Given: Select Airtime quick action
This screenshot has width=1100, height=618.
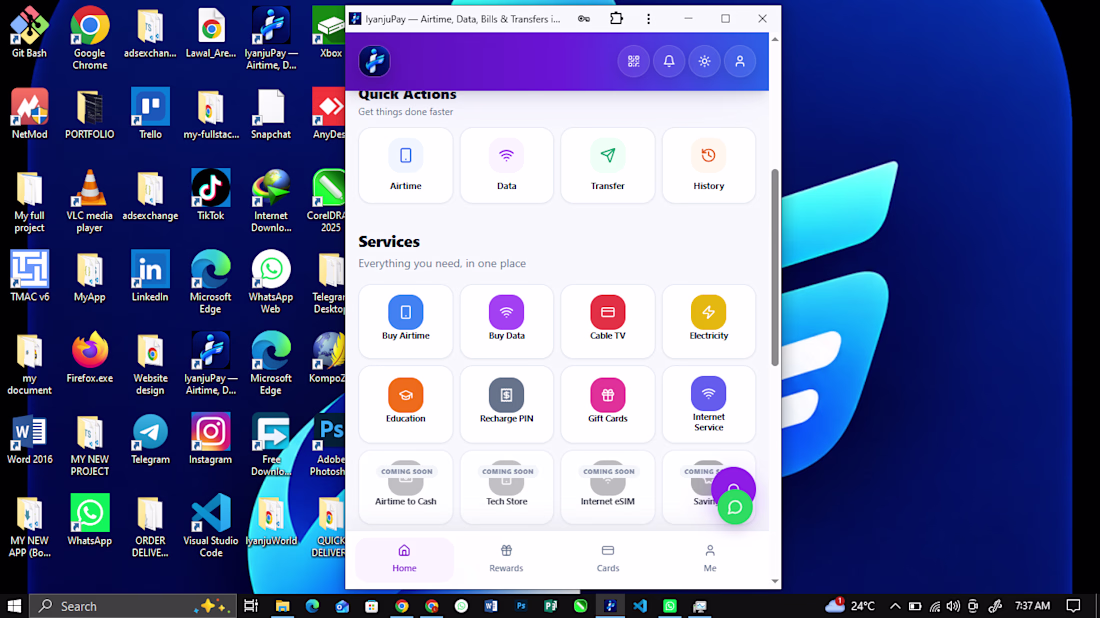Looking at the screenshot, I should click(x=405, y=166).
